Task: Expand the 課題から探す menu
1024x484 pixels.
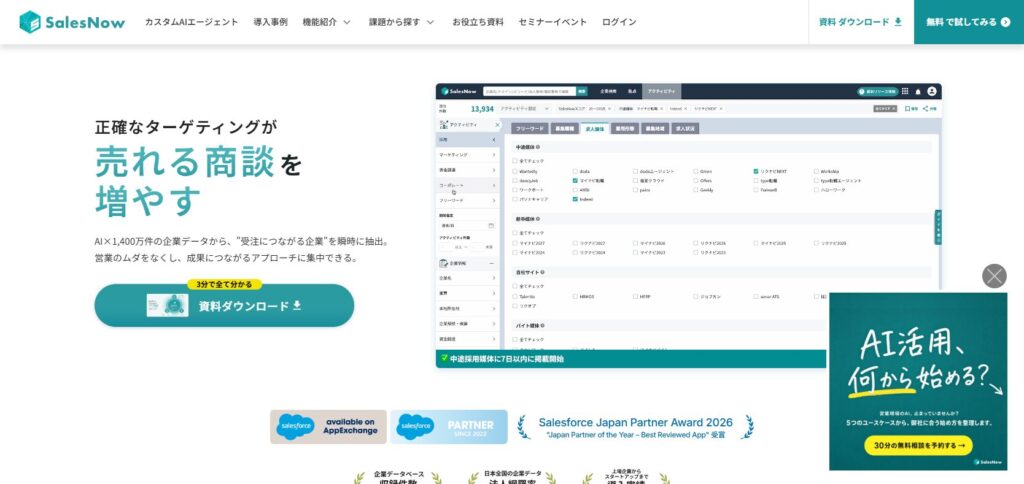Action: coord(402,22)
